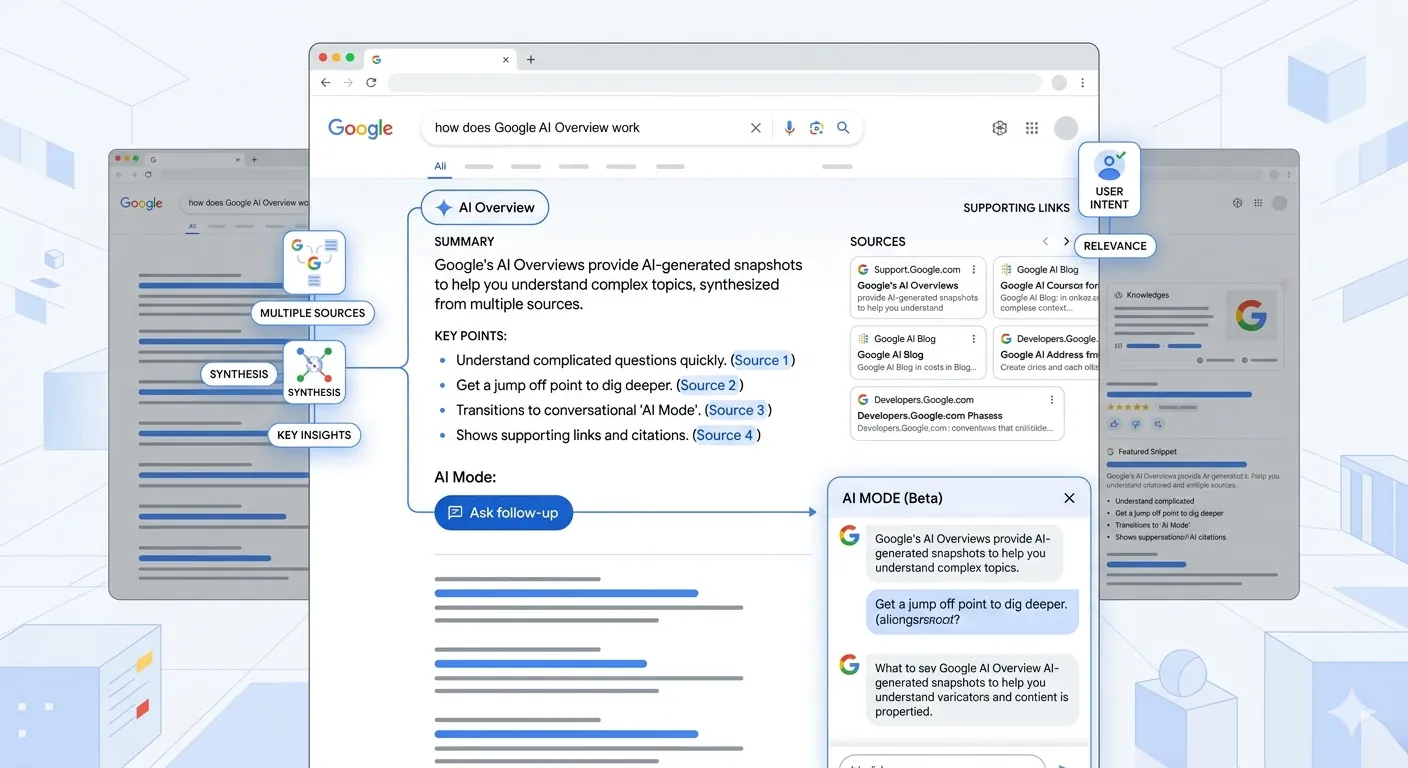Click the front browser's address bar
This screenshot has height=768, width=1408.
pos(715,83)
